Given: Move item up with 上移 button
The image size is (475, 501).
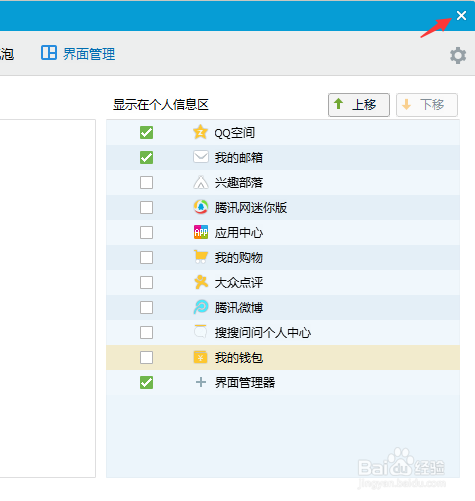Looking at the screenshot, I should [359, 105].
